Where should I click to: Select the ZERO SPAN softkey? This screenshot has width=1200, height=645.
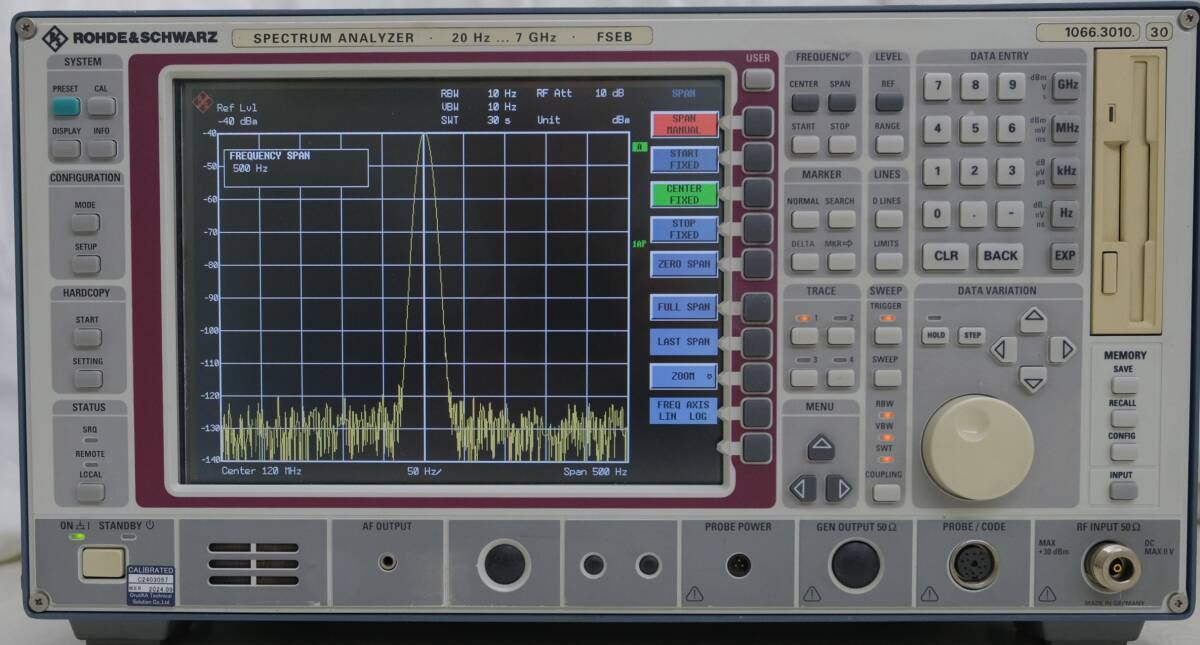tap(684, 264)
